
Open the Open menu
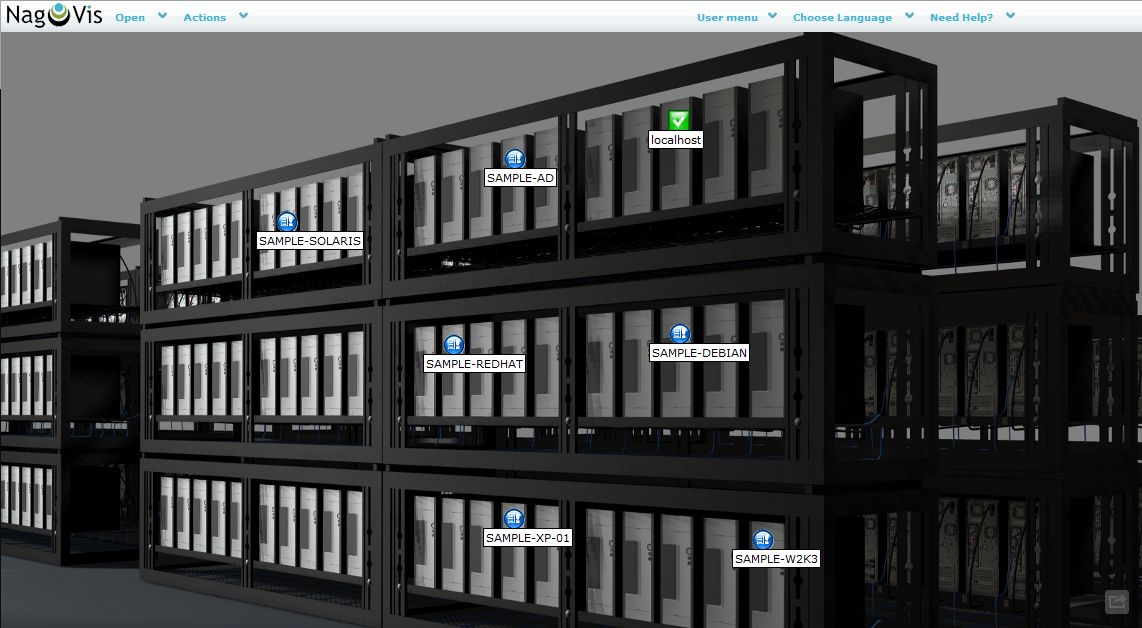[x=130, y=17]
